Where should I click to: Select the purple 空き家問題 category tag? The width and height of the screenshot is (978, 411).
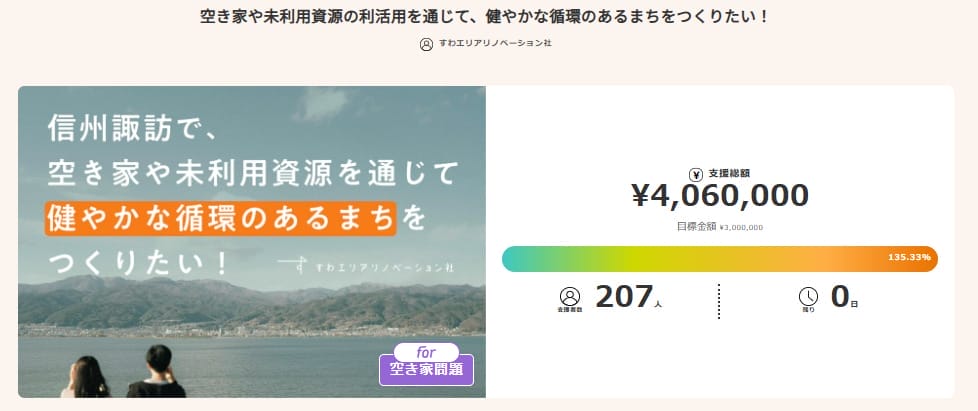426,371
